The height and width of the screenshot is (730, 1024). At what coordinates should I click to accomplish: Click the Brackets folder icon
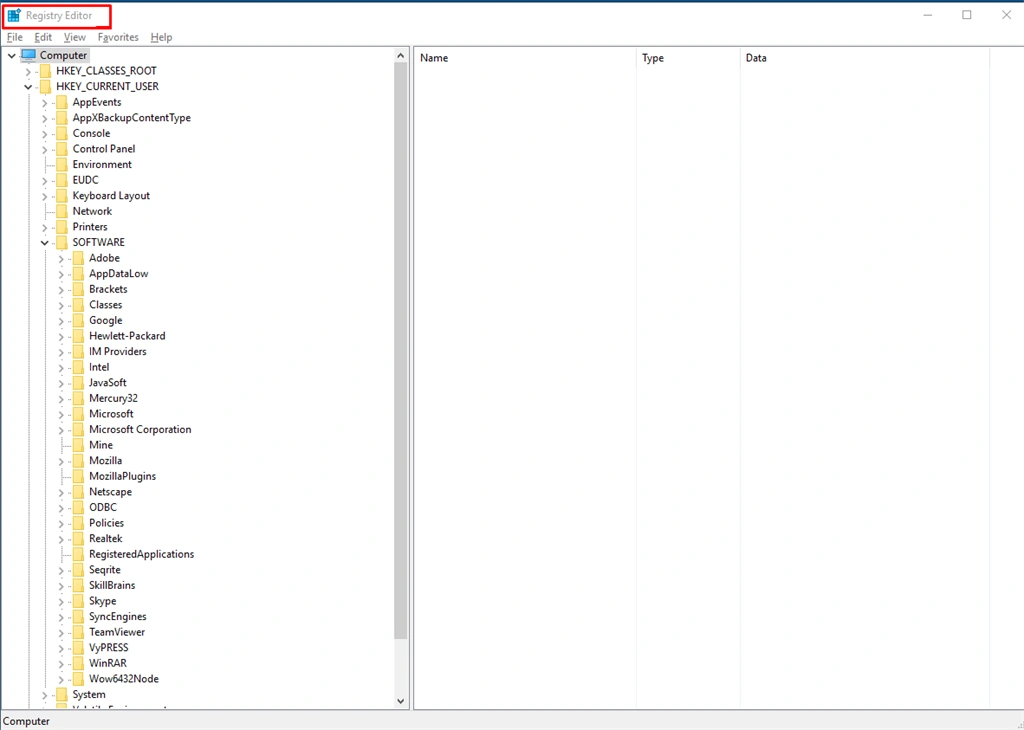pyautogui.click(x=78, y=289)
